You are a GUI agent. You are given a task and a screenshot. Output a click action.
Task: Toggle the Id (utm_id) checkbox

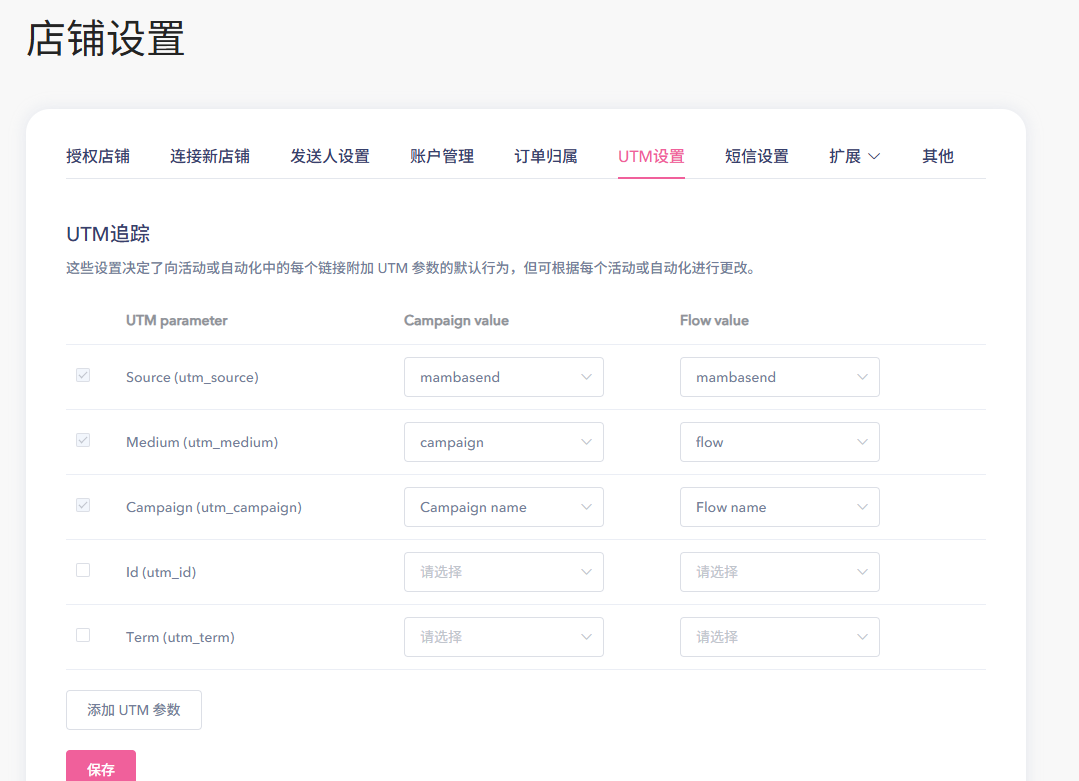[83, 570]
